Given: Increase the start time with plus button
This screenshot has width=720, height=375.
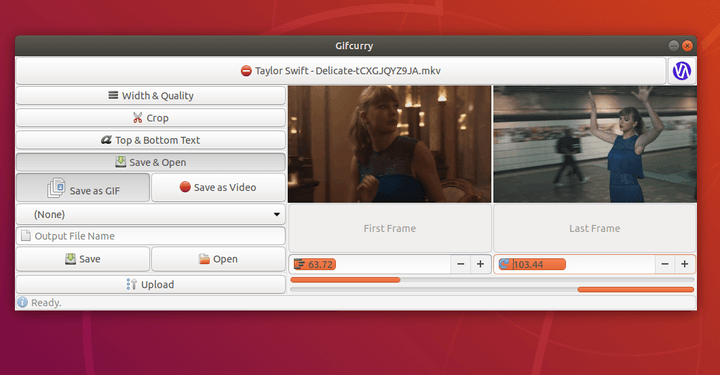Looking at the screenshot, I should click(x=480, y=264).
